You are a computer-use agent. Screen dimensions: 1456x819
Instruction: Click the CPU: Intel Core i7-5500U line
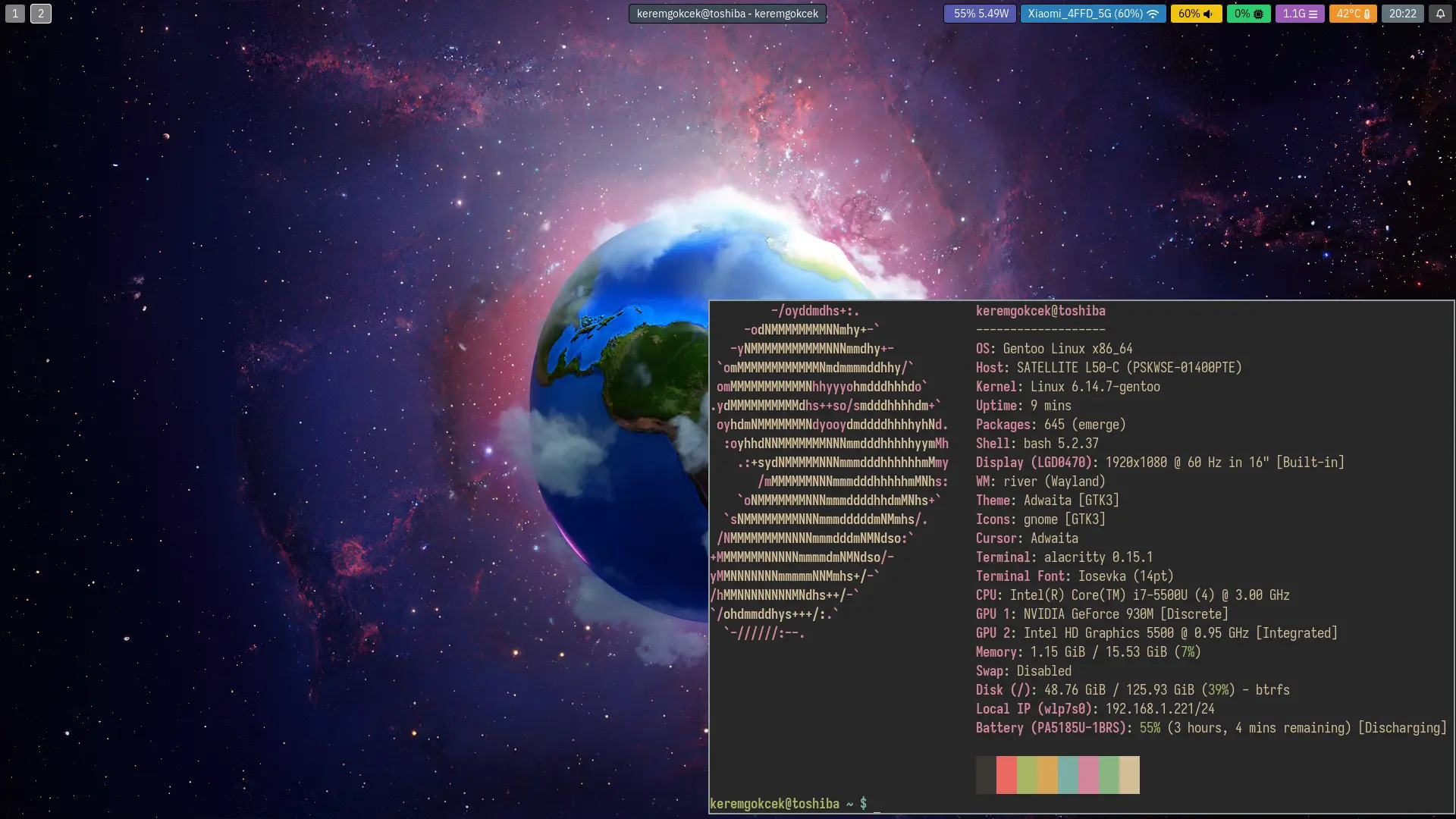pos(1133,595)
